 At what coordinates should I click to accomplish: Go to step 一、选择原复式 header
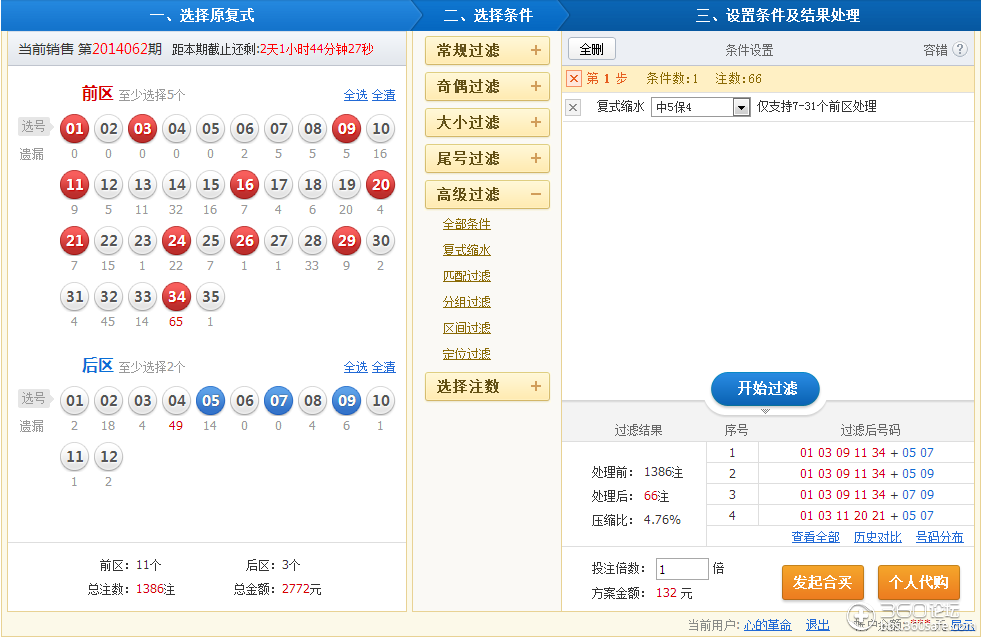tap(202, 15)
